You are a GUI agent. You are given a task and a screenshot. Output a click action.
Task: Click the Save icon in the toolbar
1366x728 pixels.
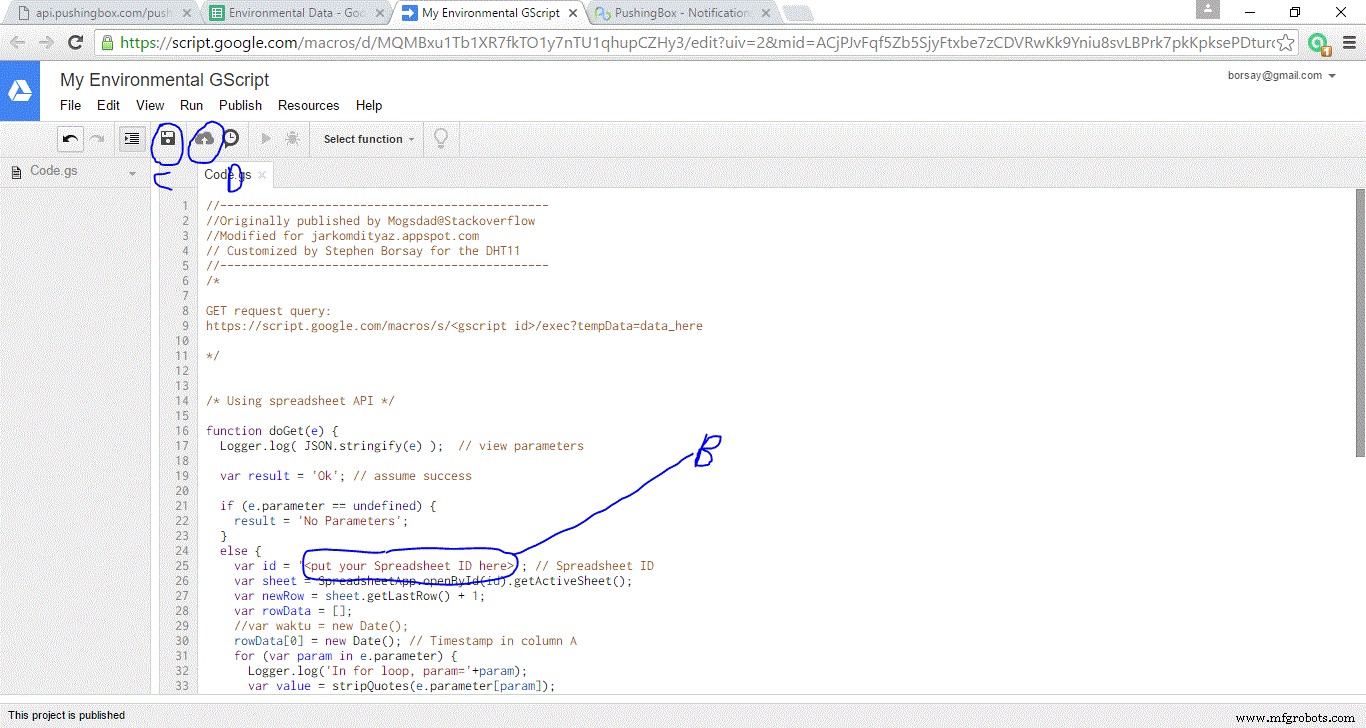167,138
